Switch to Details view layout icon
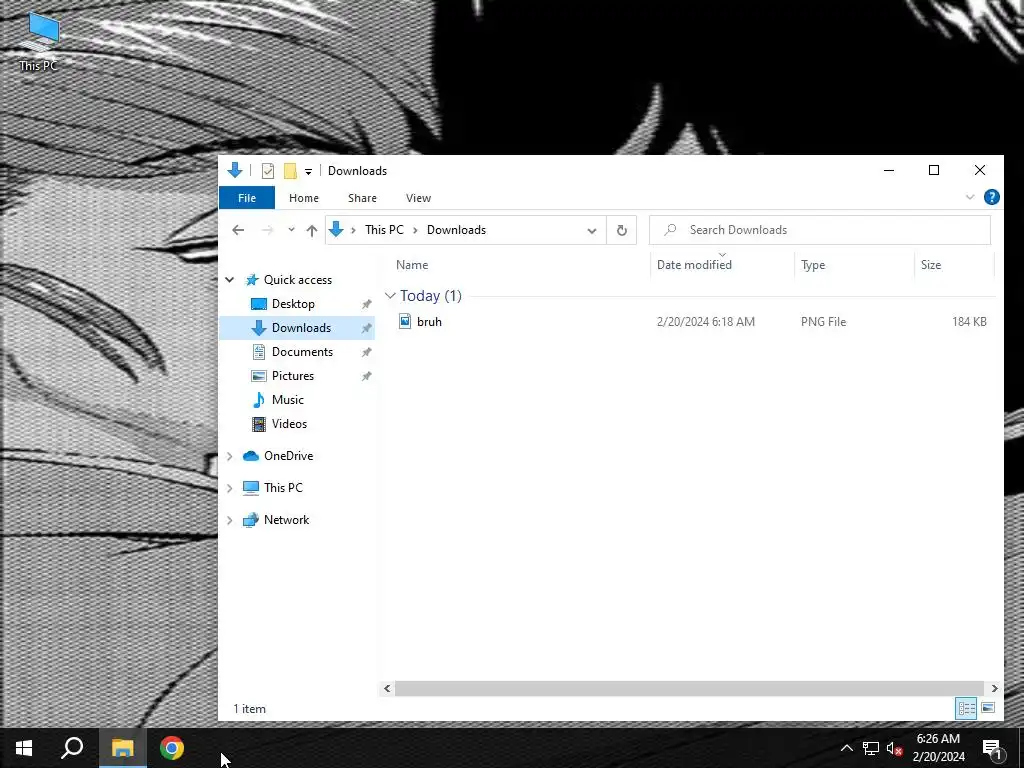This screenshot has height=768, width=1024. (x=966, y=708)
